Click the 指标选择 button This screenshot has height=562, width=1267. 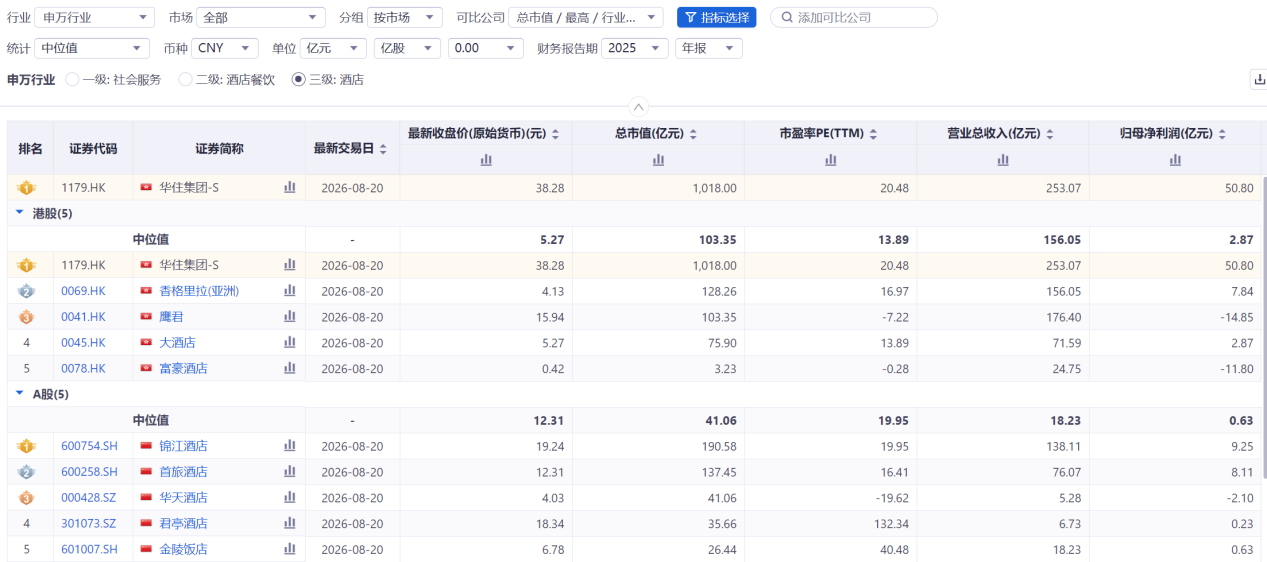click(717, 18)
